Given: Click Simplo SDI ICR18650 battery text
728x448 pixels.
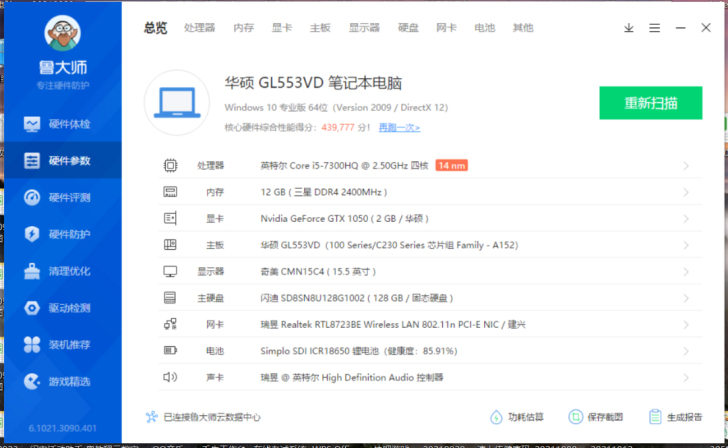Looking at the screenshot, I should tap(359, 351).
